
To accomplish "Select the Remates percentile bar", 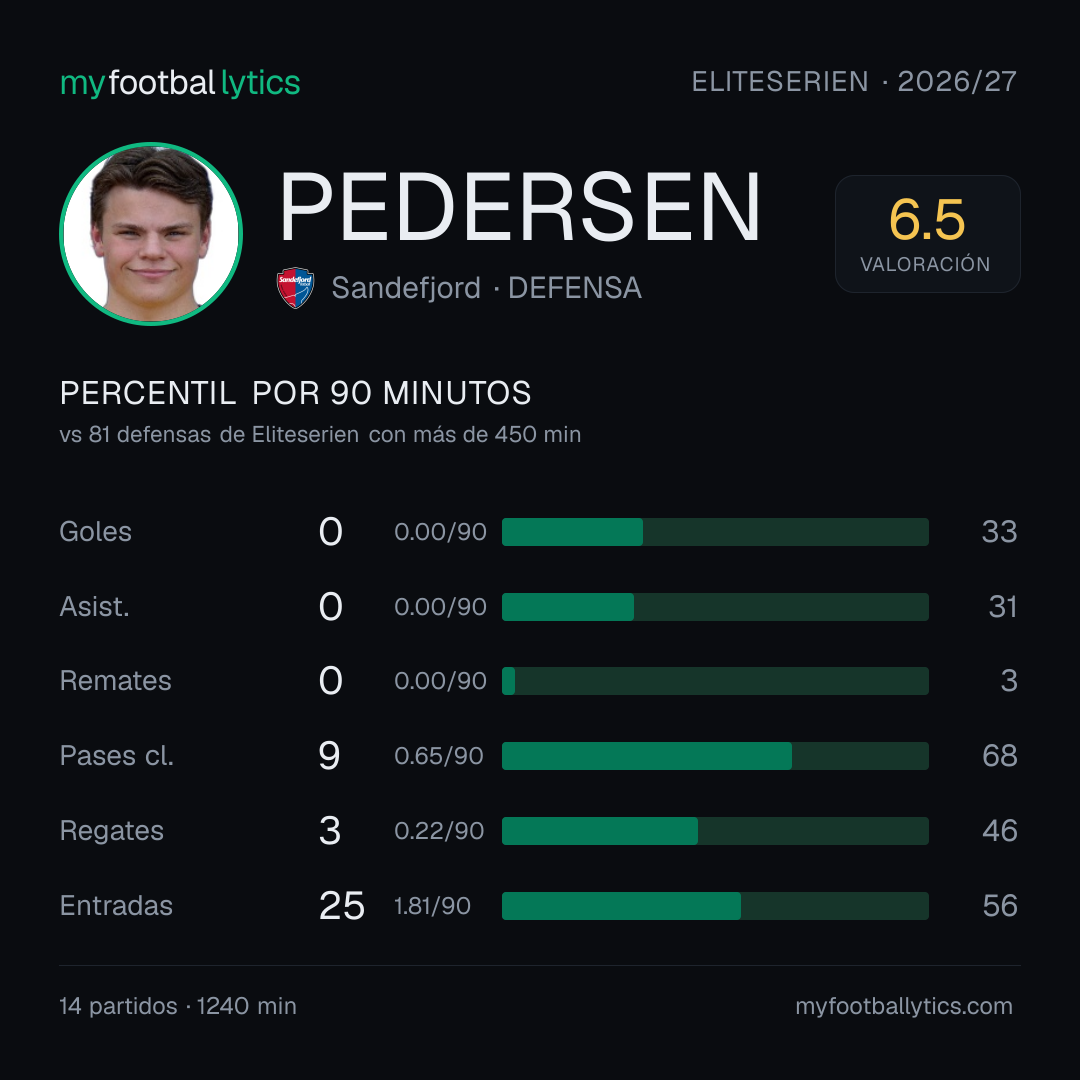I will (x=715, y=681).
